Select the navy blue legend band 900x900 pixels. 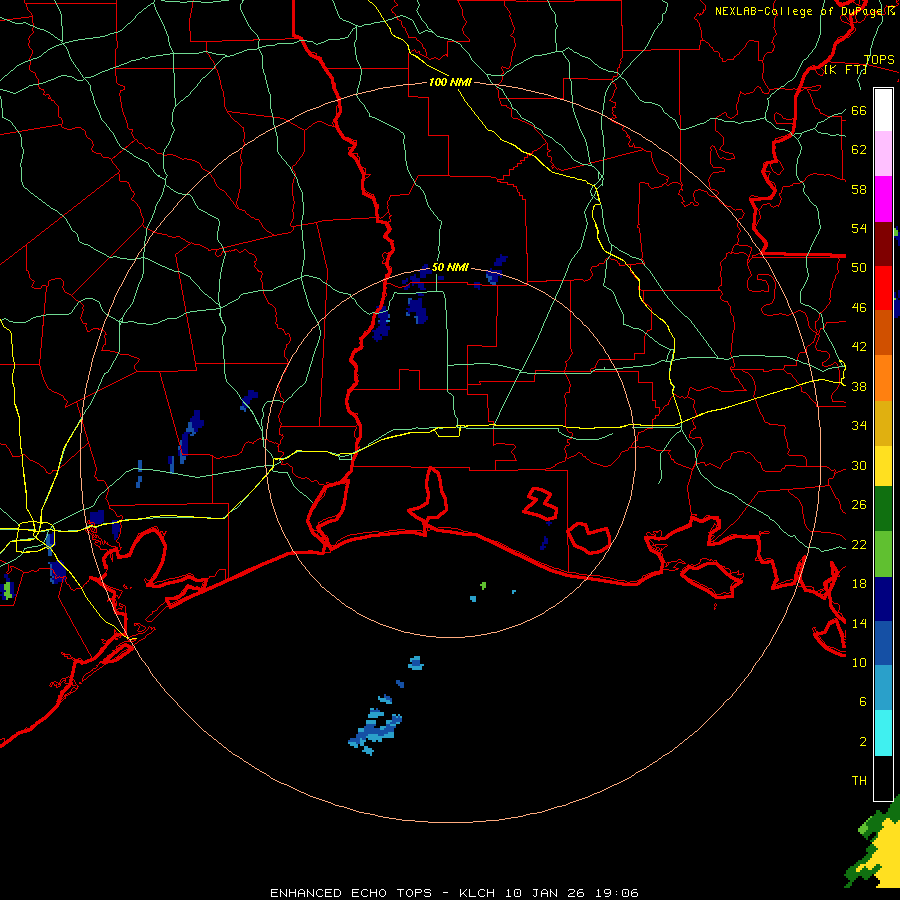[883, 599]
